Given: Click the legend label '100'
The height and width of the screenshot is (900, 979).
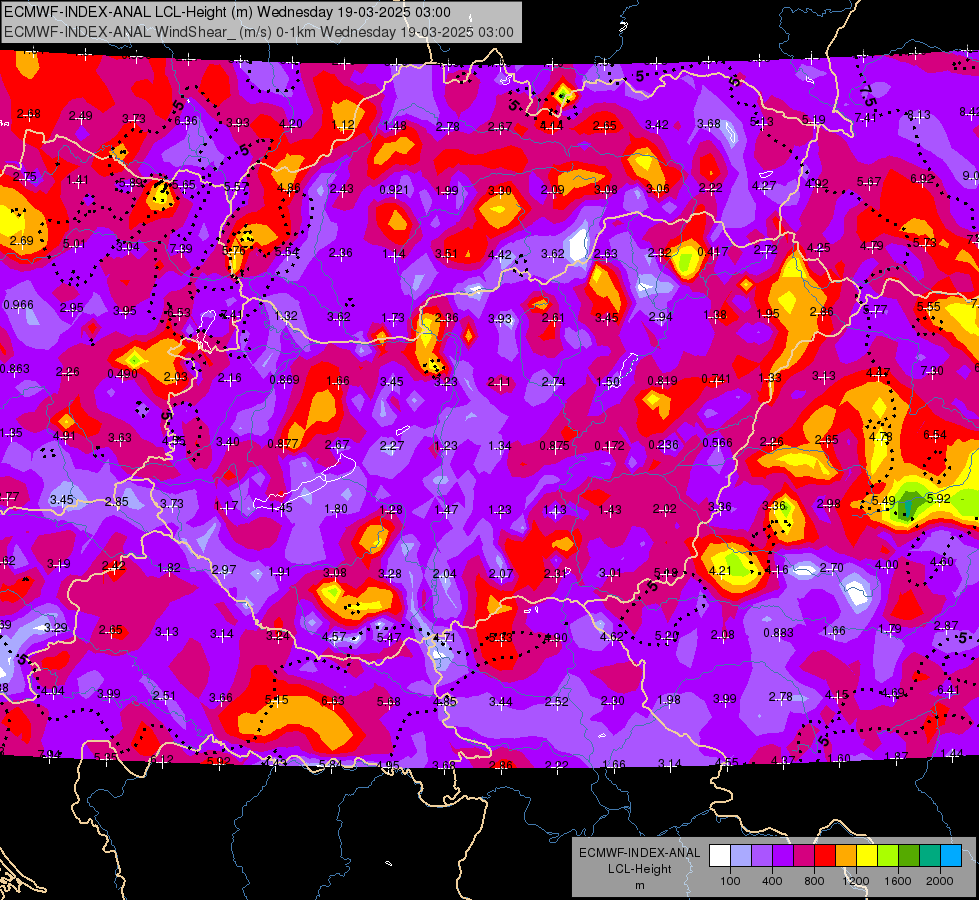Looking at the screenshot, I should (730, 881).
